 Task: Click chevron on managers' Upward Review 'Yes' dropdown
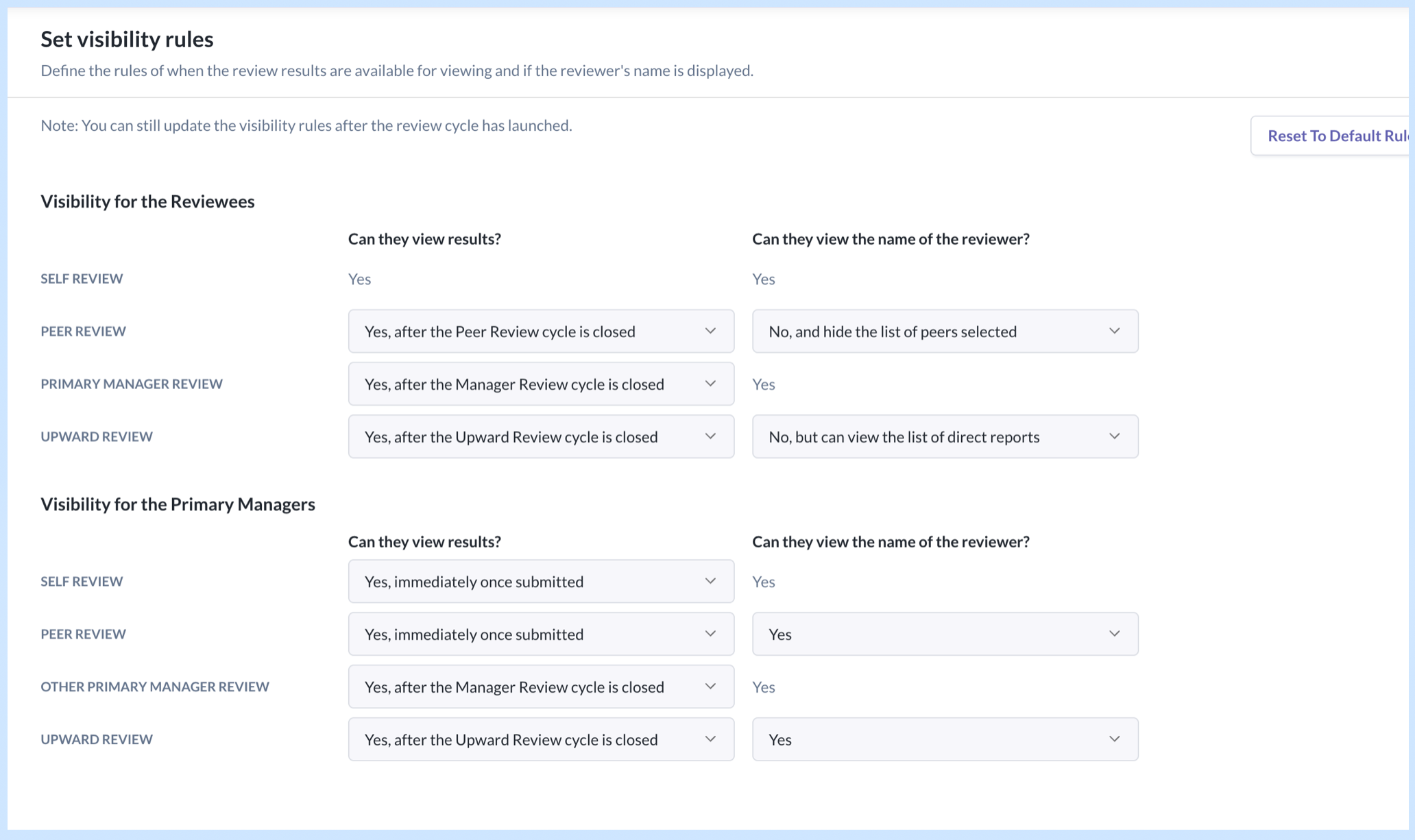(x=1114, y=740)
